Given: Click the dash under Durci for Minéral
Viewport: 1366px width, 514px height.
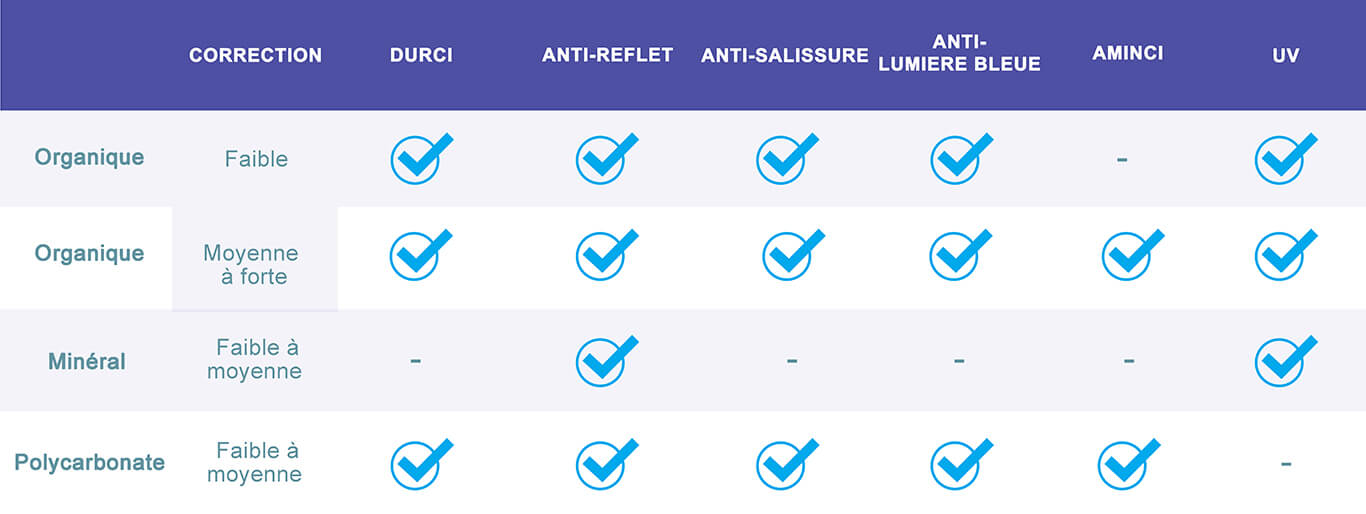Looking at the screenshot, I should tap(416, 359).
